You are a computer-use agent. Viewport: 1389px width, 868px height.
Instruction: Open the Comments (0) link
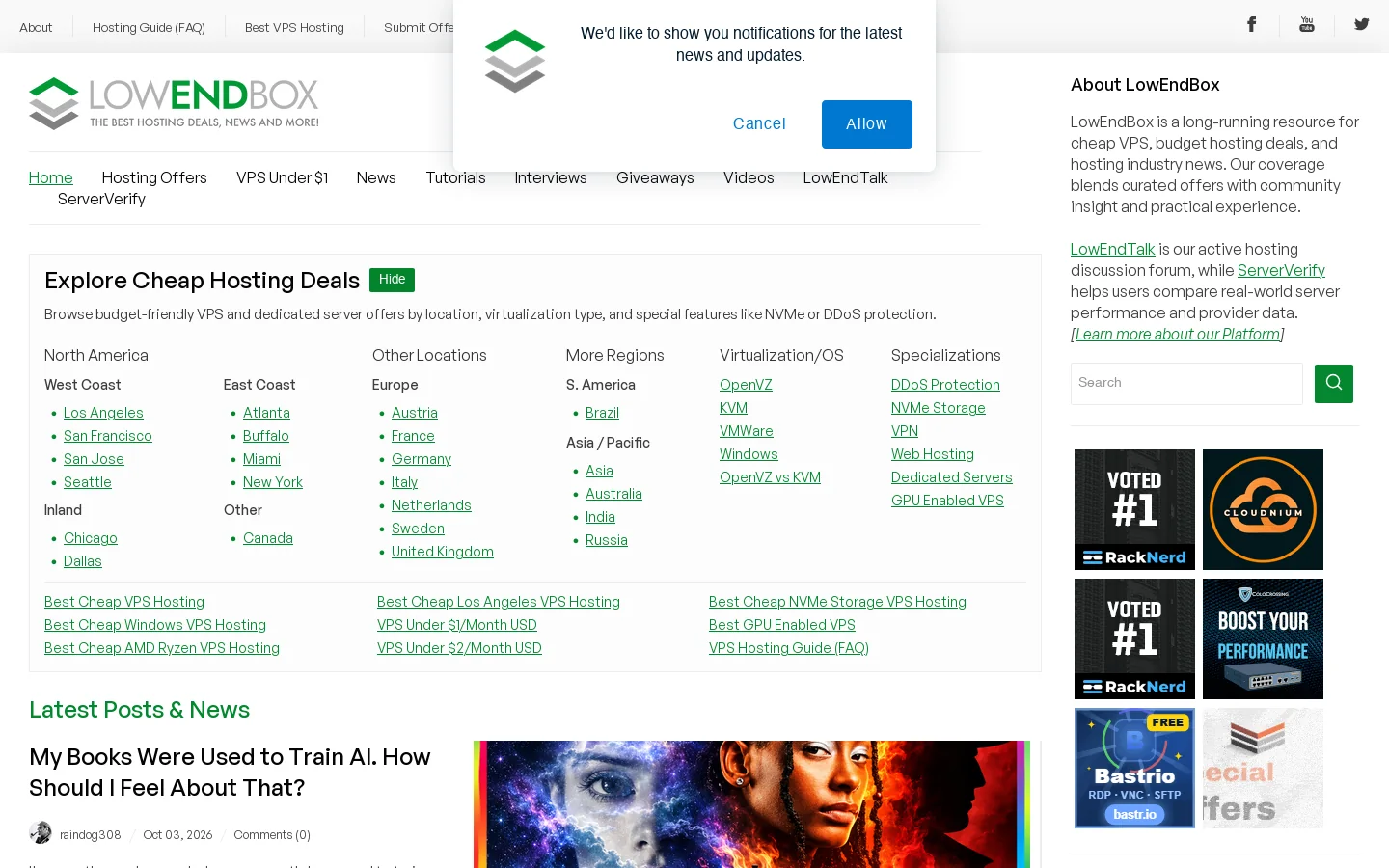pos(272,835)
